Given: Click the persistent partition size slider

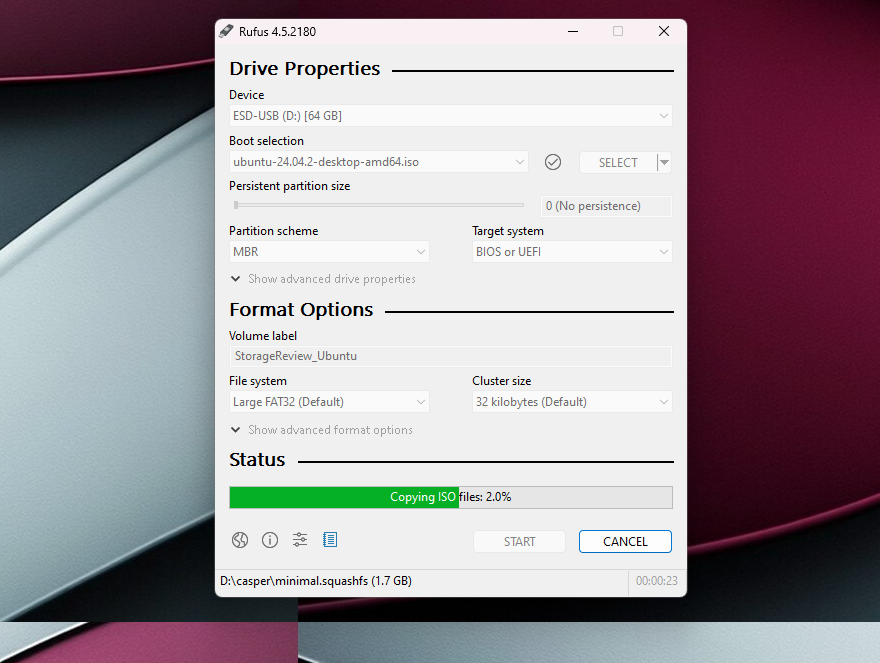Looking at the screenshot, I should click(x=379, y=205).
